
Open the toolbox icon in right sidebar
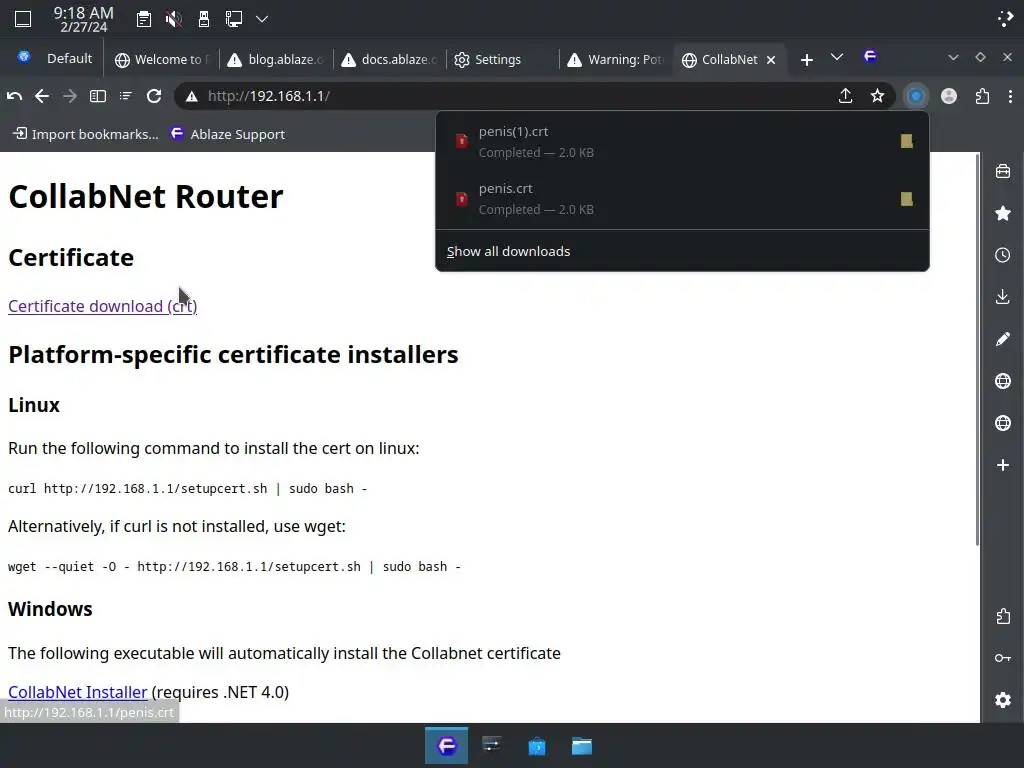(x=1003, y=171)
